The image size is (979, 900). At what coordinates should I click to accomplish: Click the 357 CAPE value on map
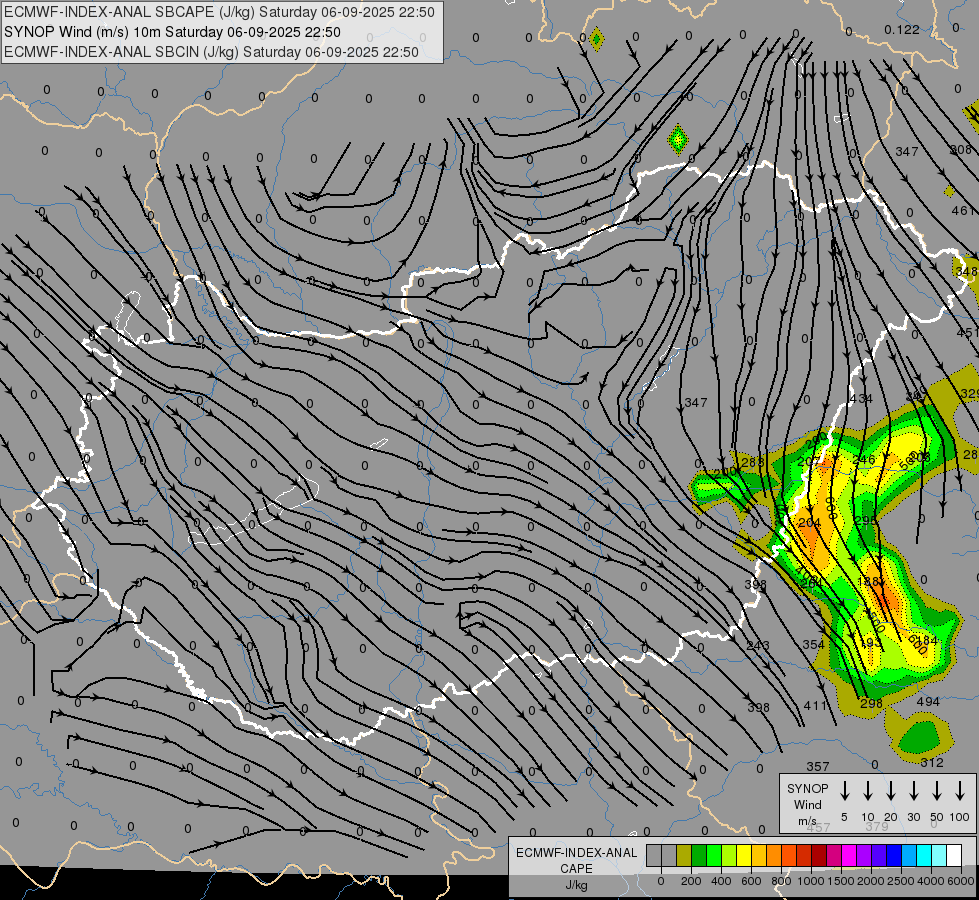[x=818, y=766]
